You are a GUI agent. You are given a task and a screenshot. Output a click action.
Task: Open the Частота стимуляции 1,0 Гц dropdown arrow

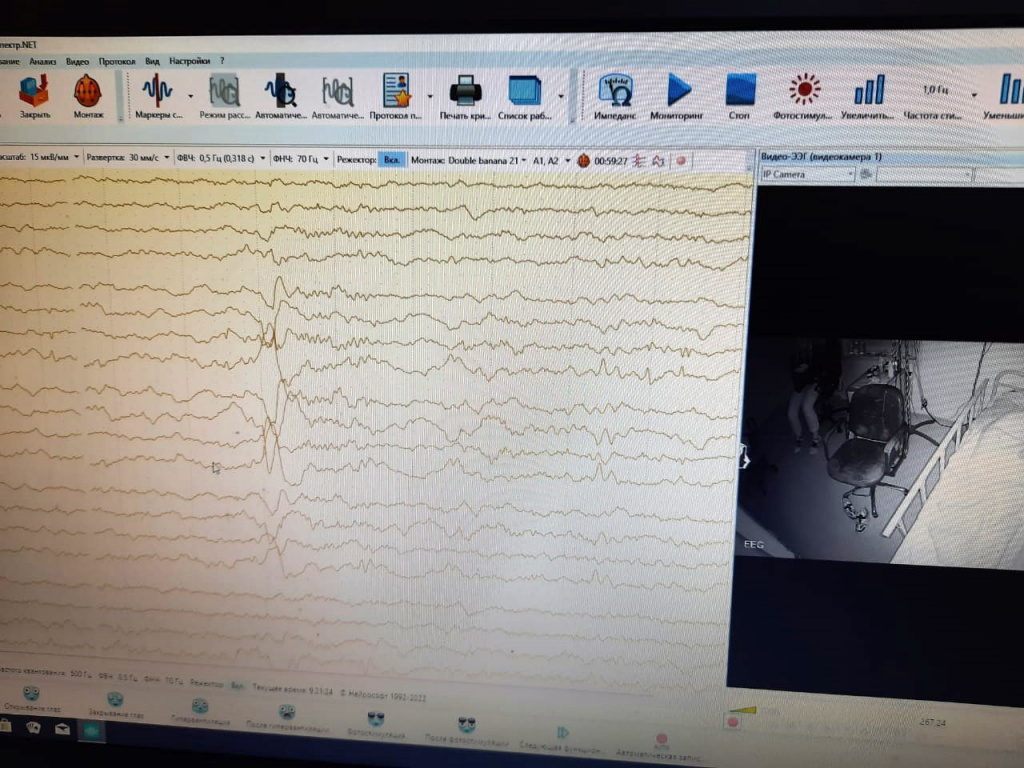pyautogui.click(x=974, y=95)
